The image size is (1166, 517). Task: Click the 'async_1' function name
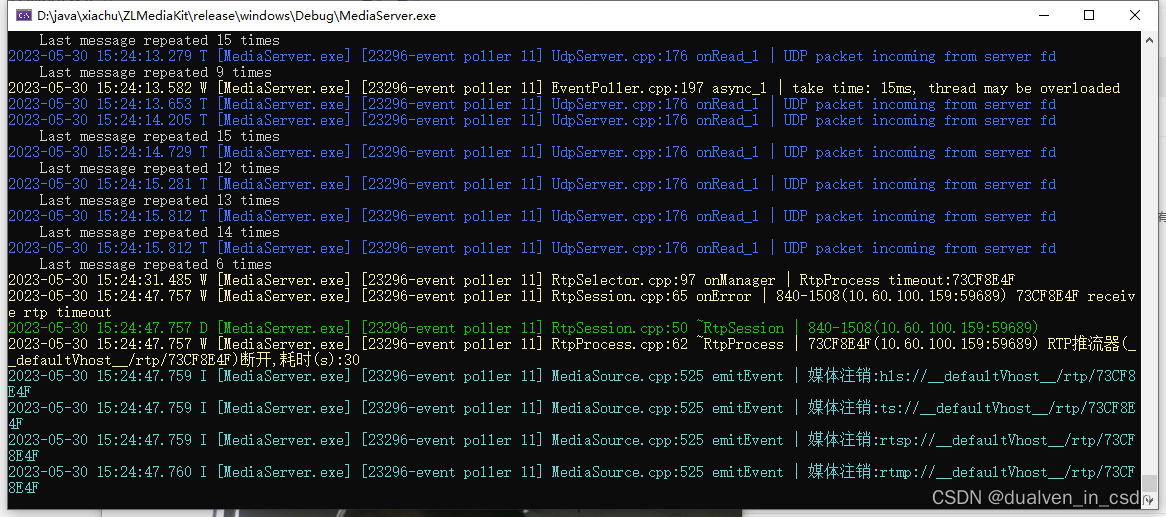739,89
